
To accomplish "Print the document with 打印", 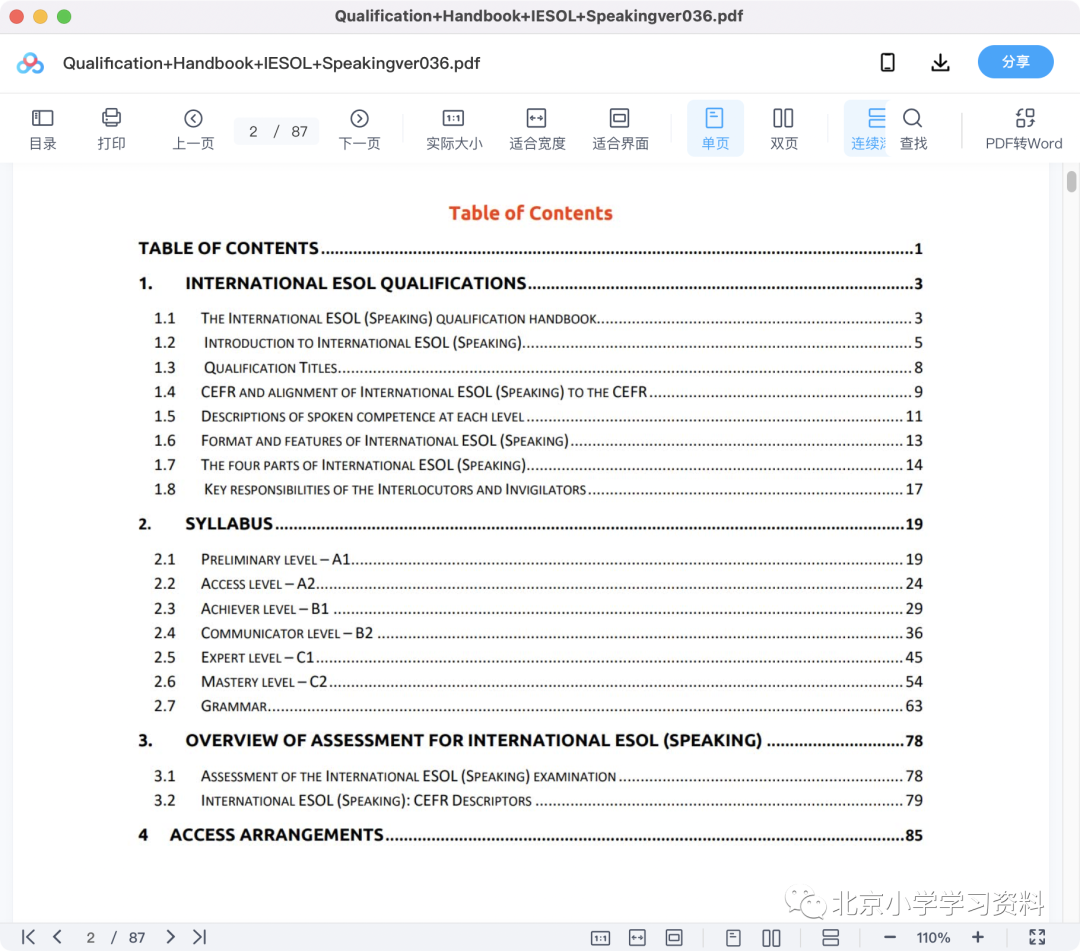I will 111,129.
